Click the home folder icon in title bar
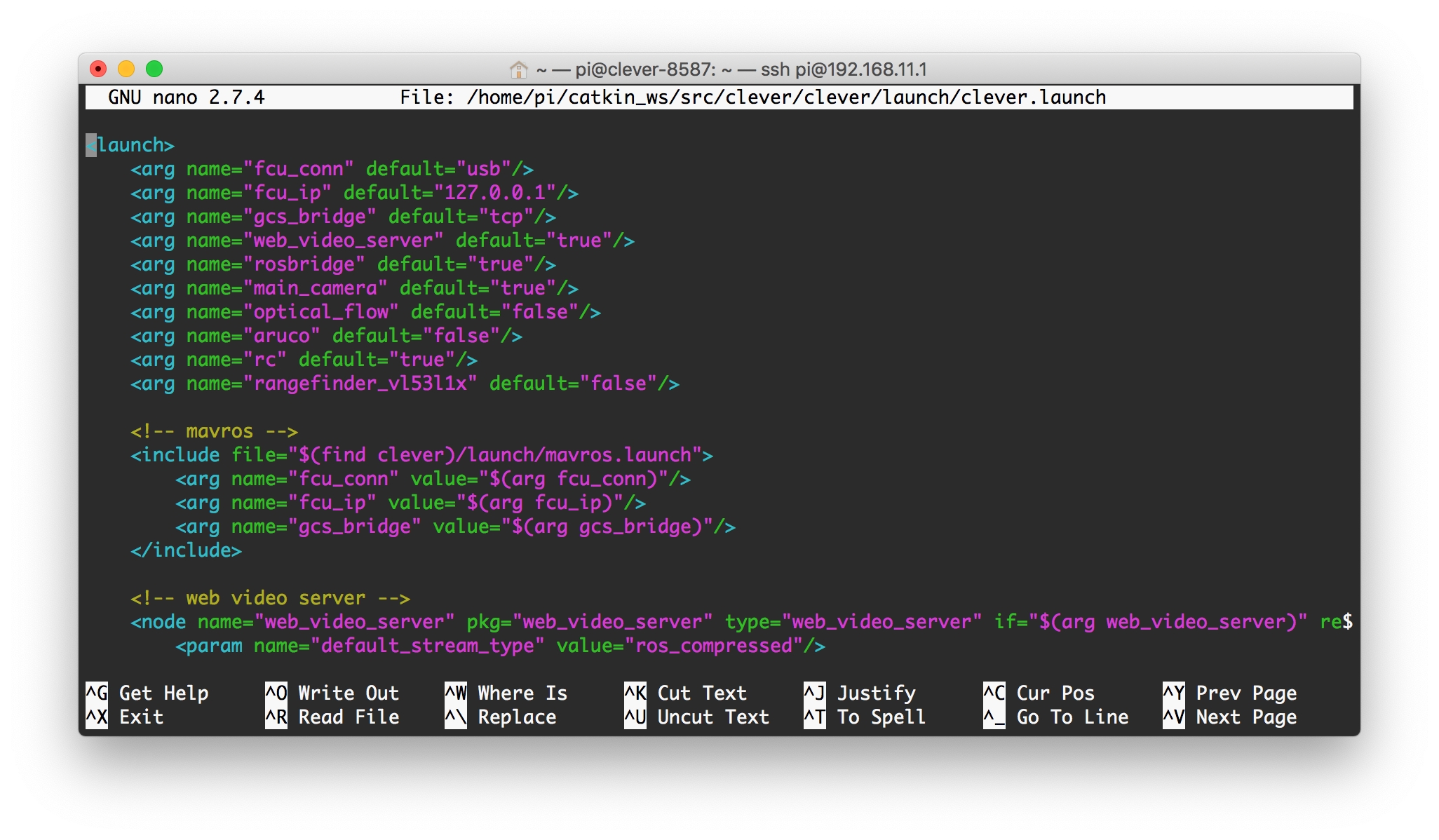The width and height of the screenshot is (1439, 840). [518, 69]
